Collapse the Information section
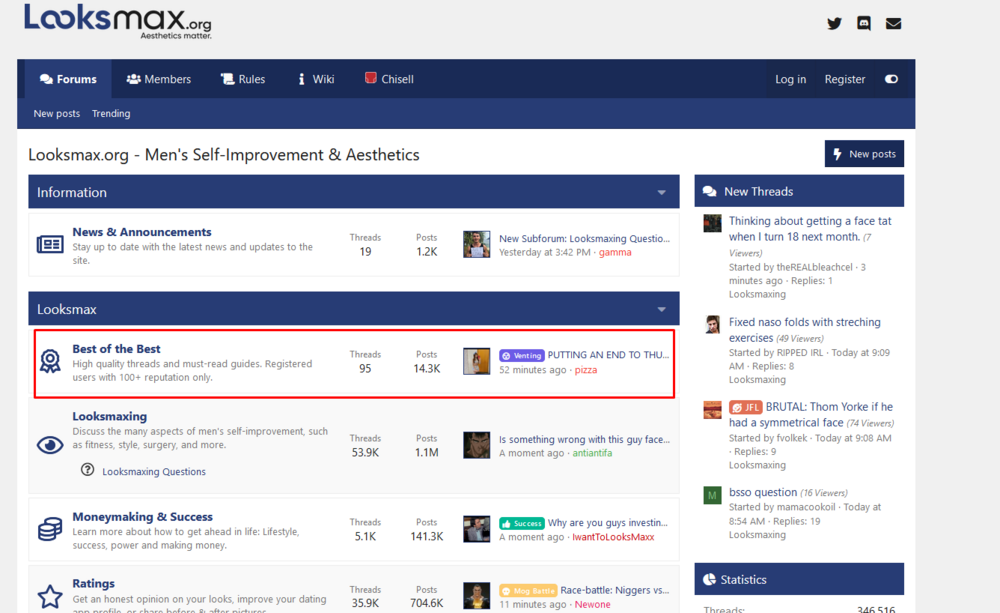 pyautogui.click(x=661, y=191)
